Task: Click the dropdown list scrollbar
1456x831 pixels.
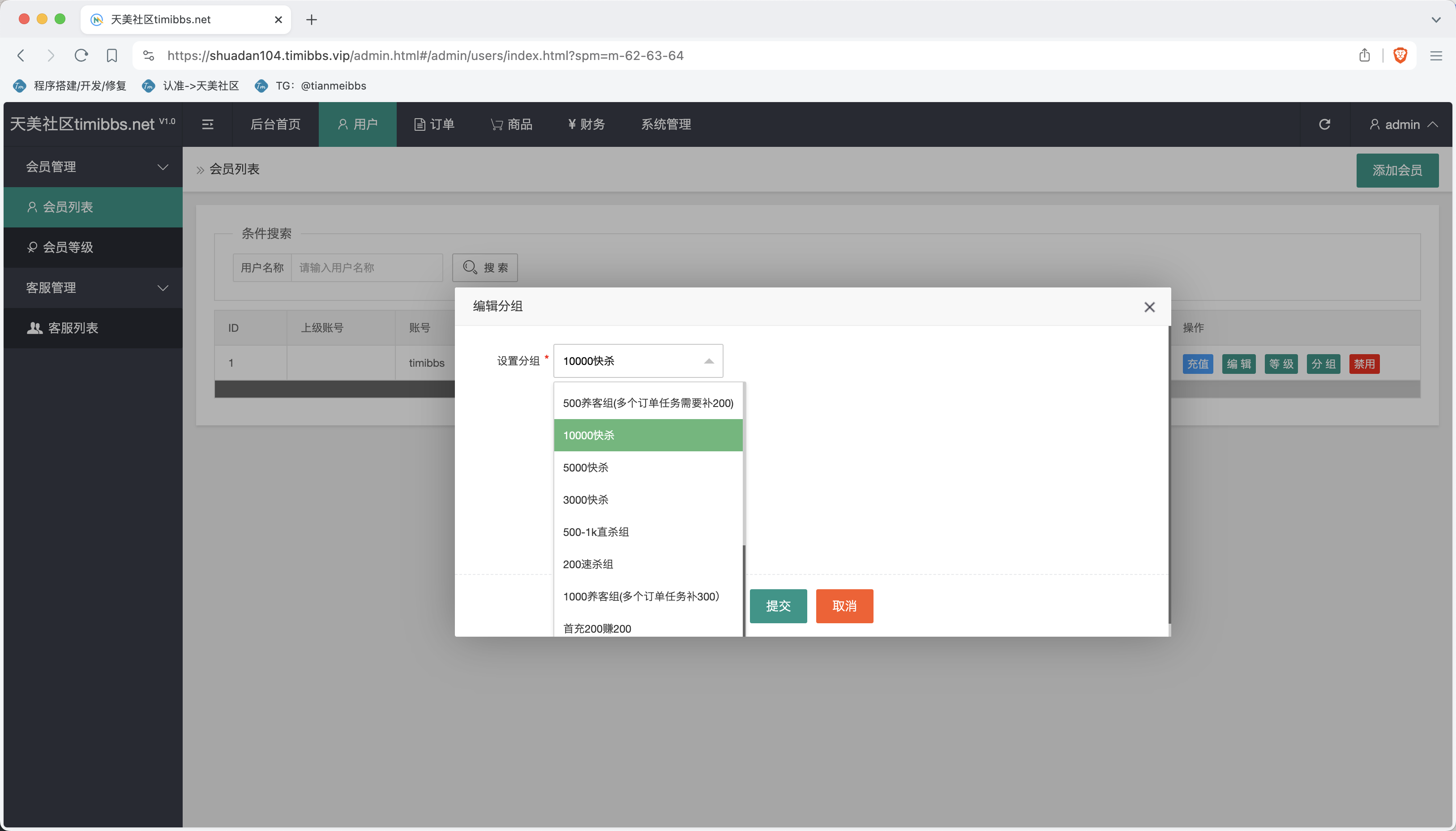Action: [x=744, y=588]
